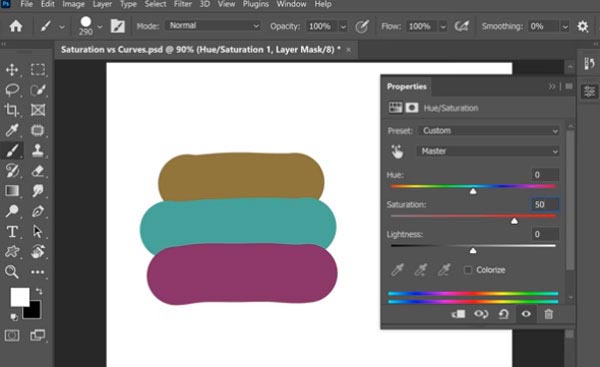Enable the Colorize checkbox
This screenshot has height=367, width=600.
coord(468,270)
